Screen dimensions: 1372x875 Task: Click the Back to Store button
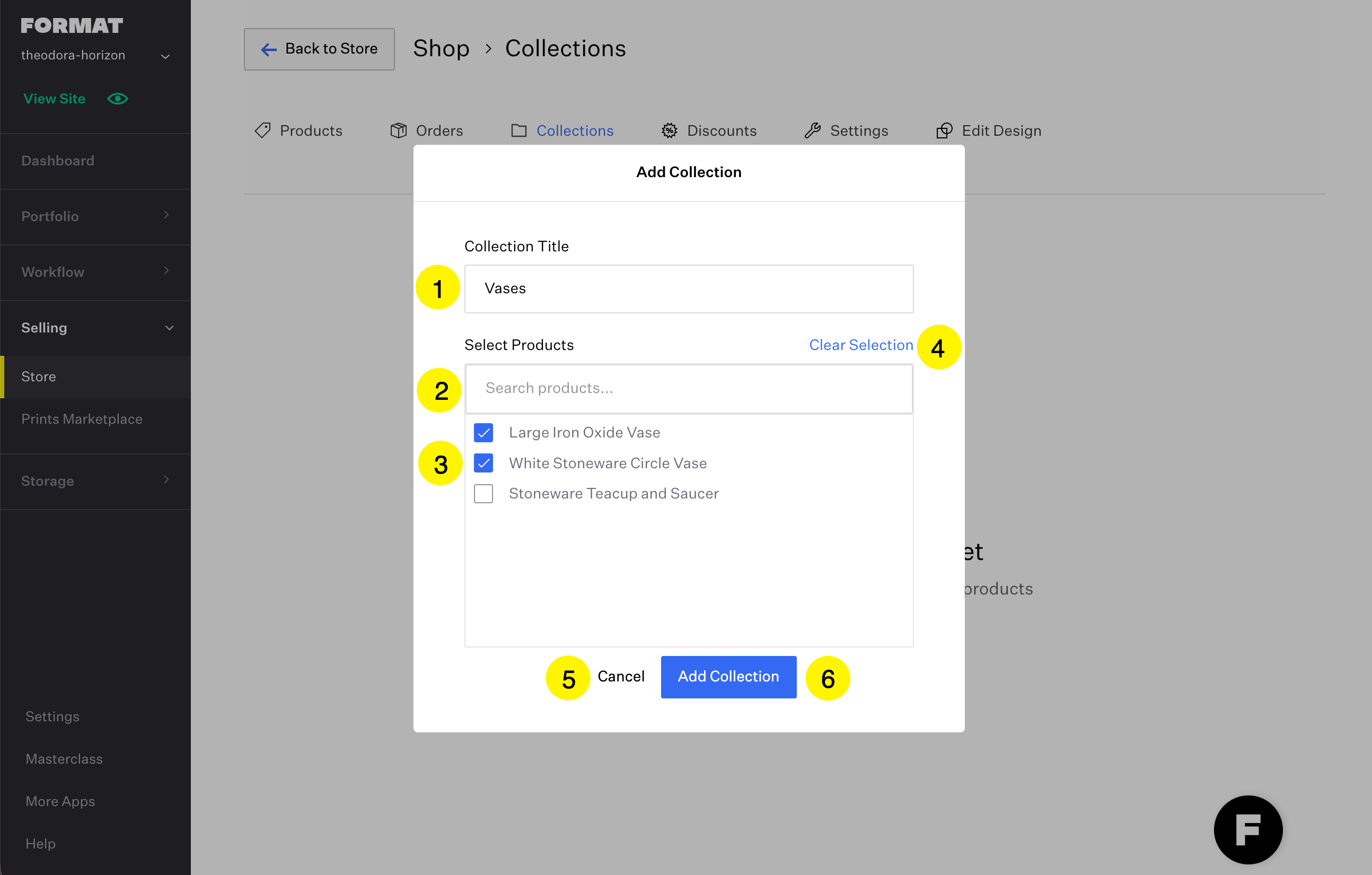(319, 49)
